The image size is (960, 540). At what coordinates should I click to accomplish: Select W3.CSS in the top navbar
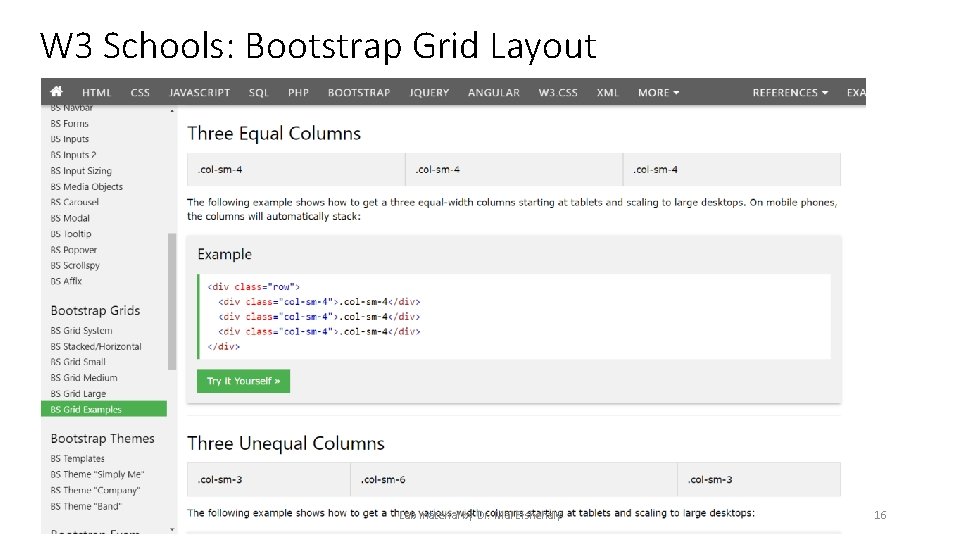(x=558, y=92)
